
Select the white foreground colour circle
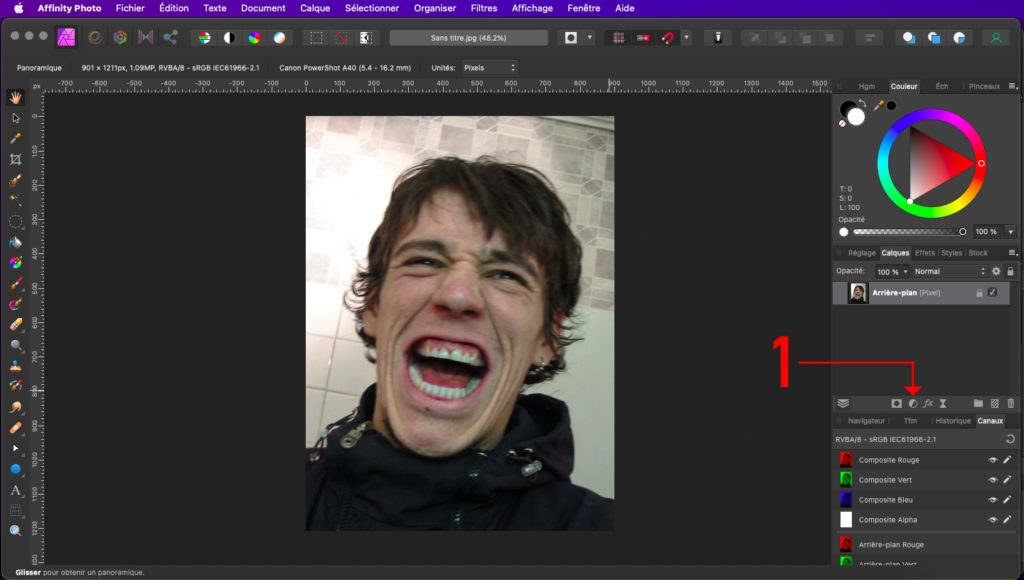coord(856,117)
